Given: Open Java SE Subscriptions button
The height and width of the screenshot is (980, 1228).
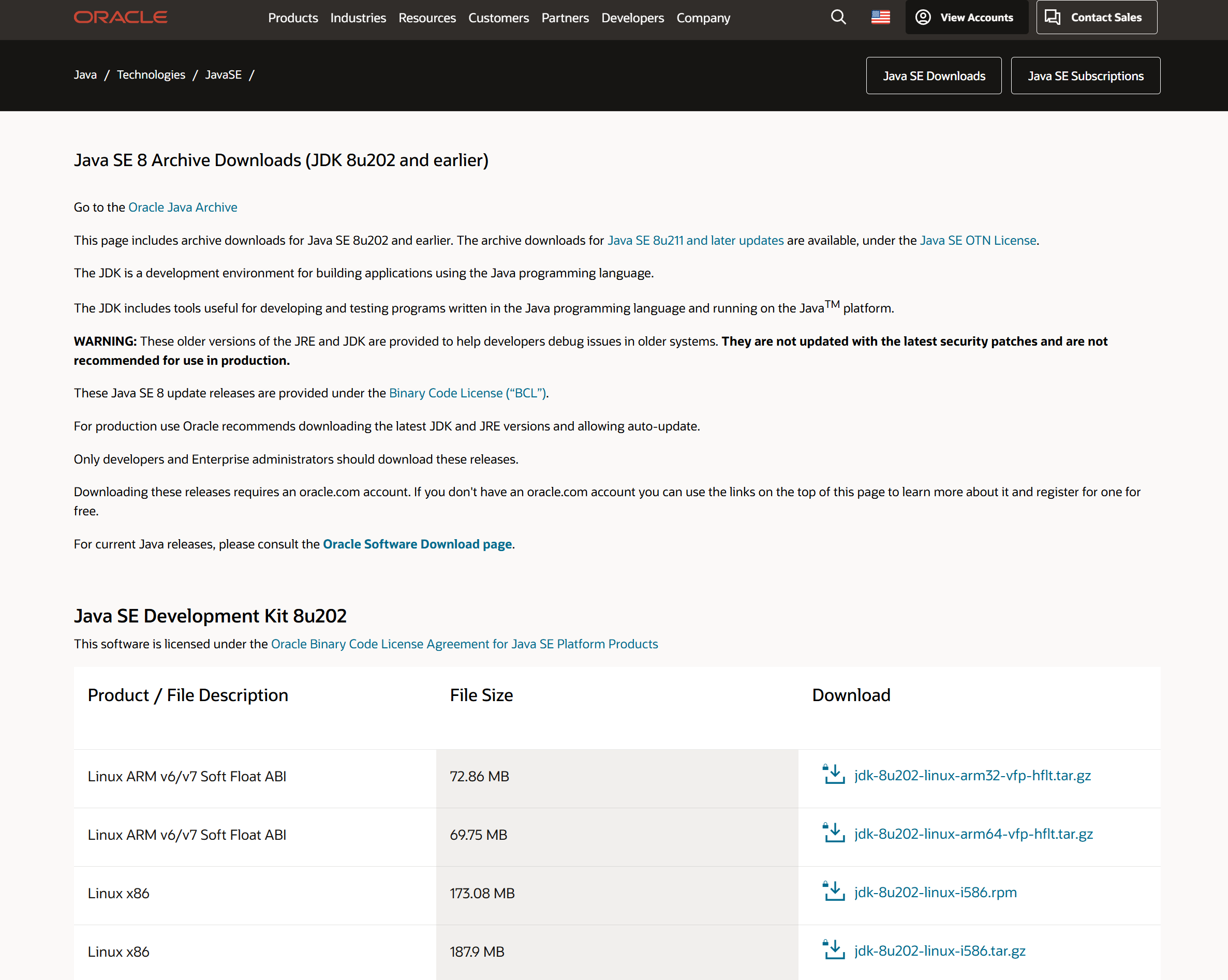Looking at the screenshot, I should [x=1086, y=76].
